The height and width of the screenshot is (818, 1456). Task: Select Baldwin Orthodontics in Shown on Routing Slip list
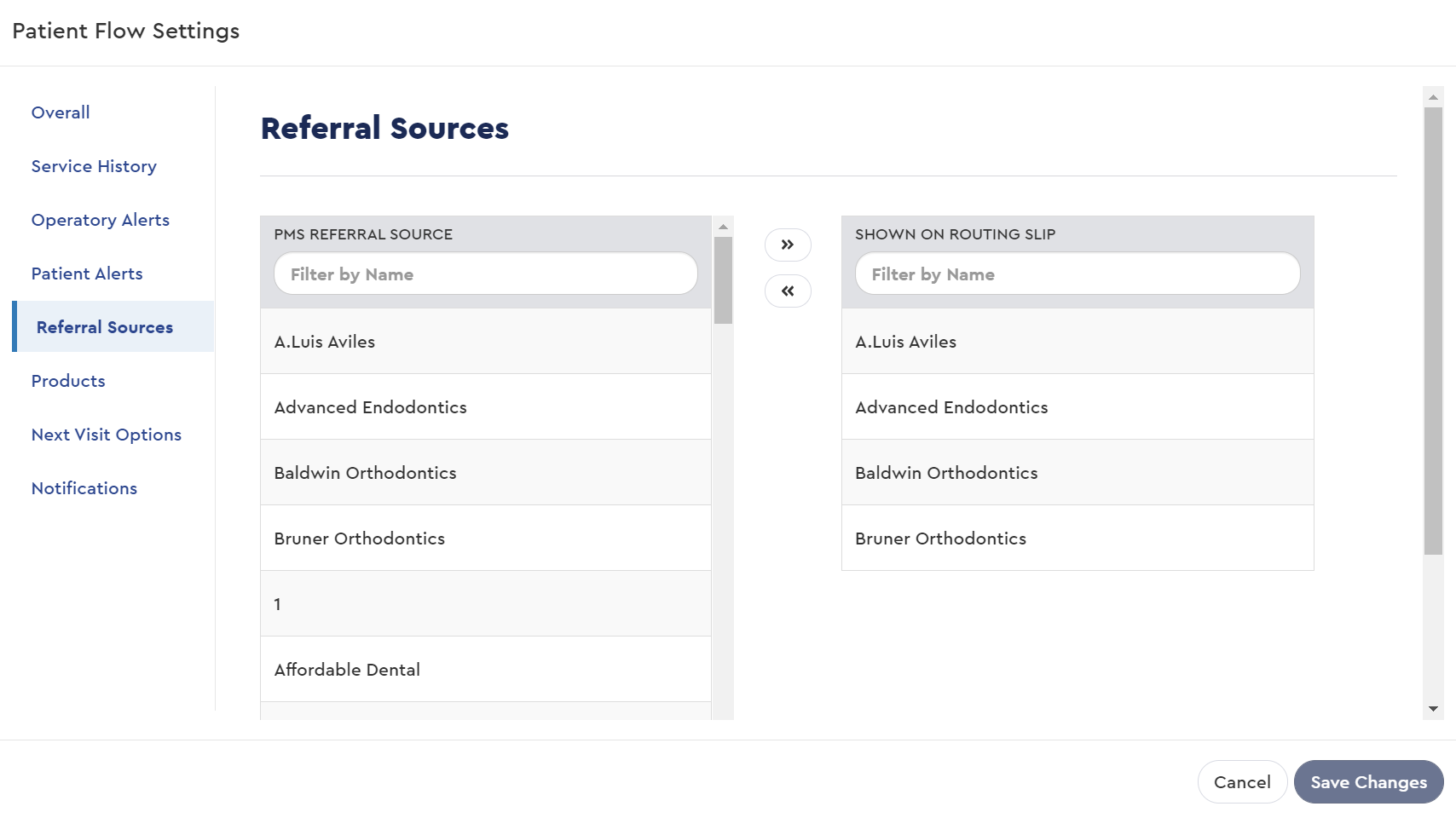(1078, 472)
